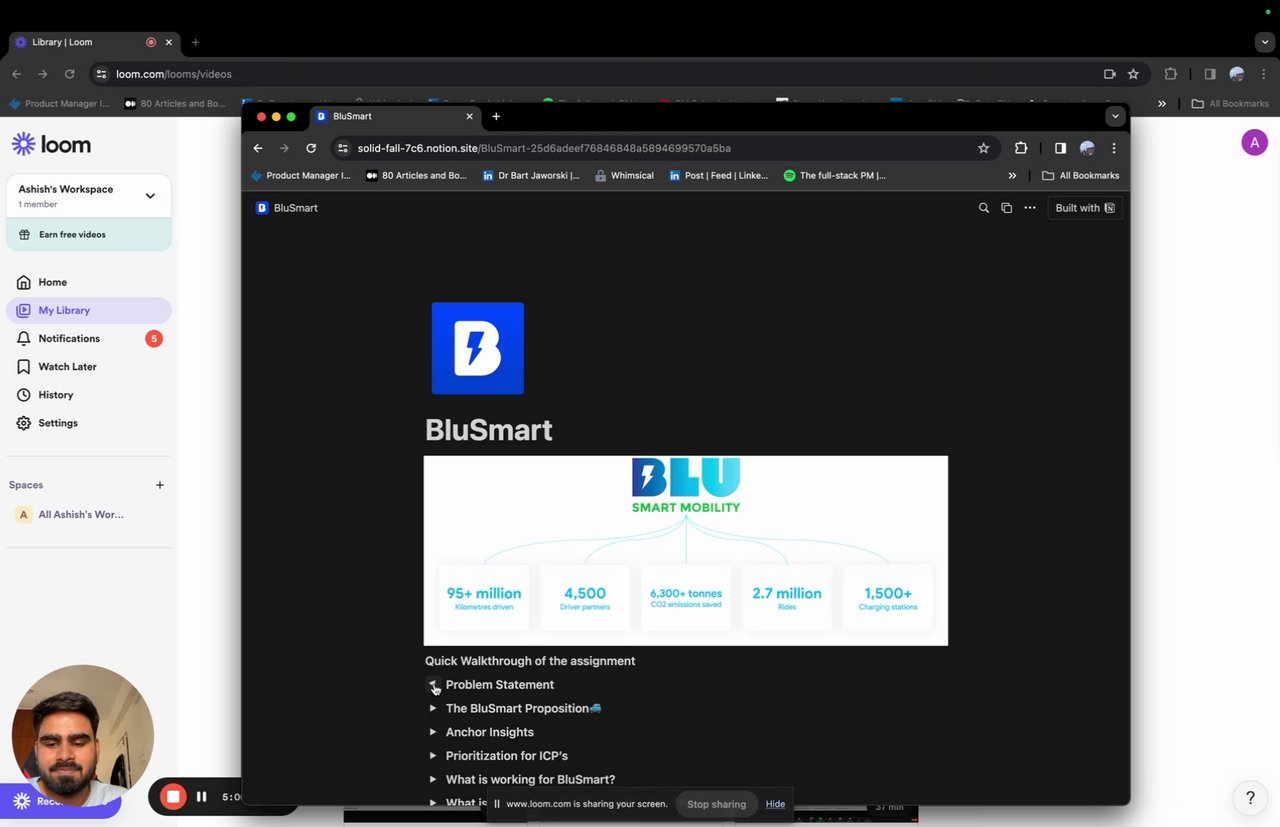Select My Library in the Loom sidebar

click(89, 310)
